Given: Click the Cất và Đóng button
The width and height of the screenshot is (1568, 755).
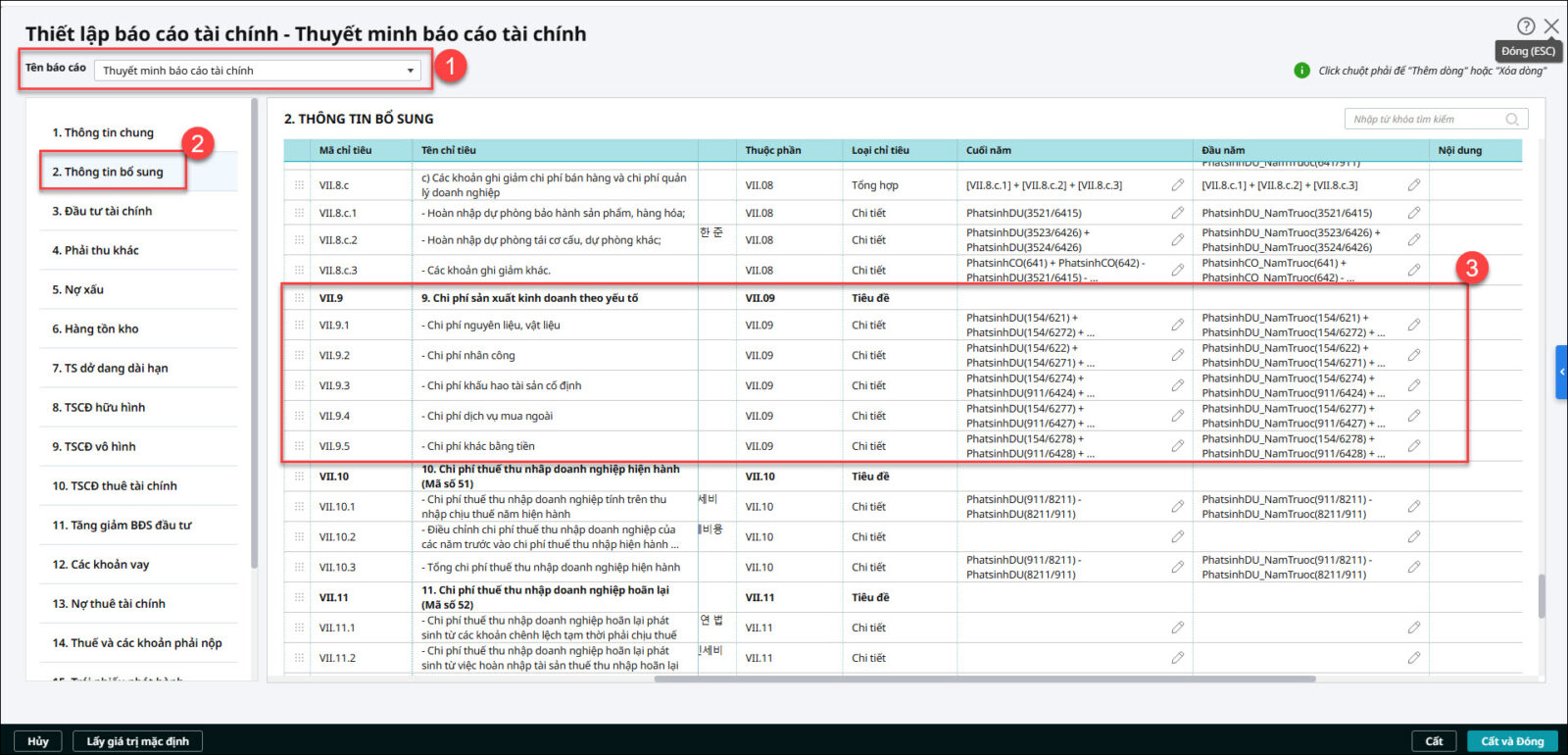Looking at the screenshot, I should coord(1512,741).
